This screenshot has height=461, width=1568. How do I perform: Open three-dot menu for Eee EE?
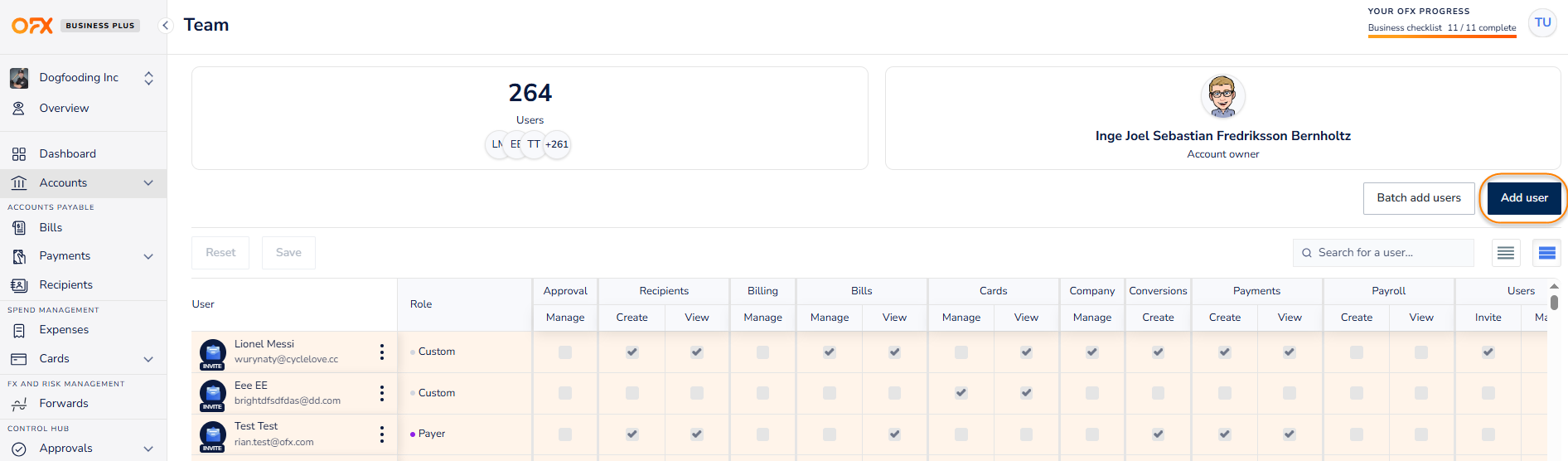pyautogui.click(x=381, y=393)
